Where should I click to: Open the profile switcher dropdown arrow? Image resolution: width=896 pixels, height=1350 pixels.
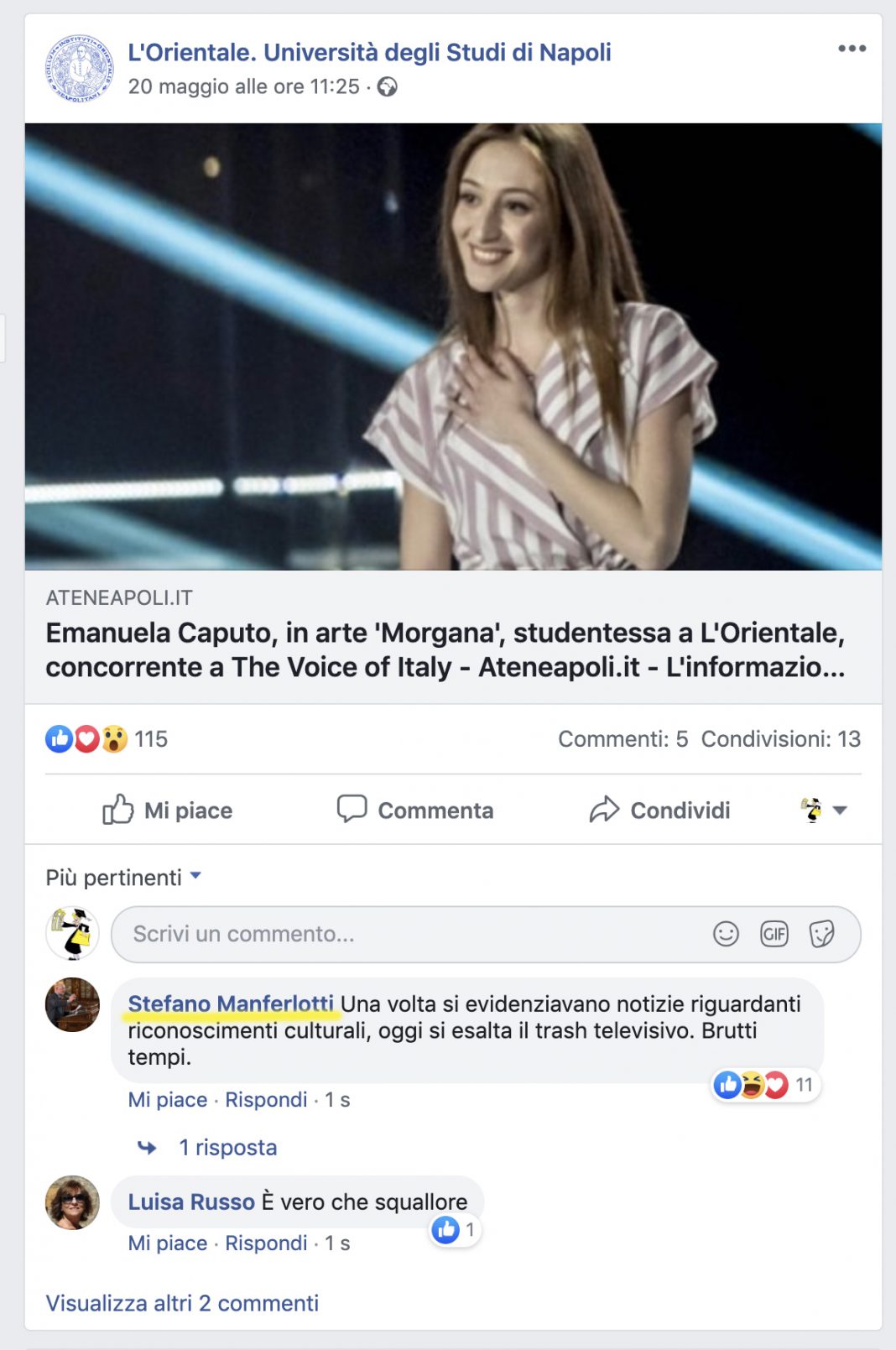tap(840, 811)
